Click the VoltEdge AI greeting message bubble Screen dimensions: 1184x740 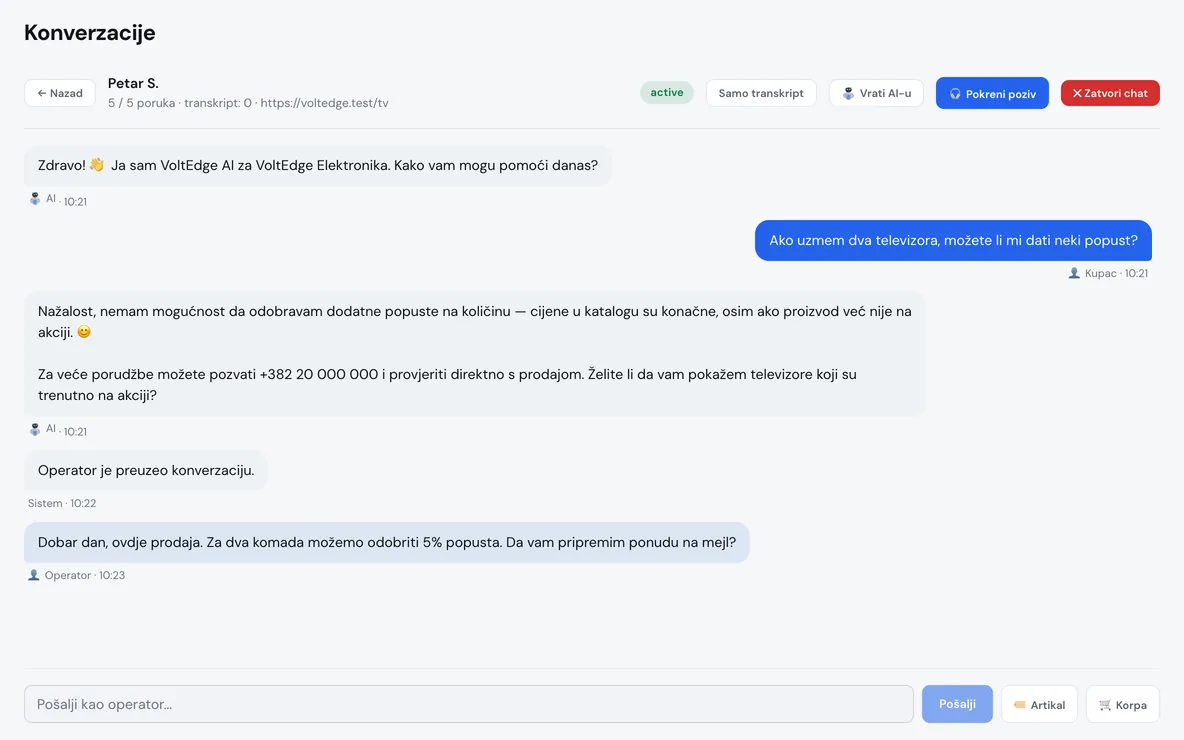[317, 165]
